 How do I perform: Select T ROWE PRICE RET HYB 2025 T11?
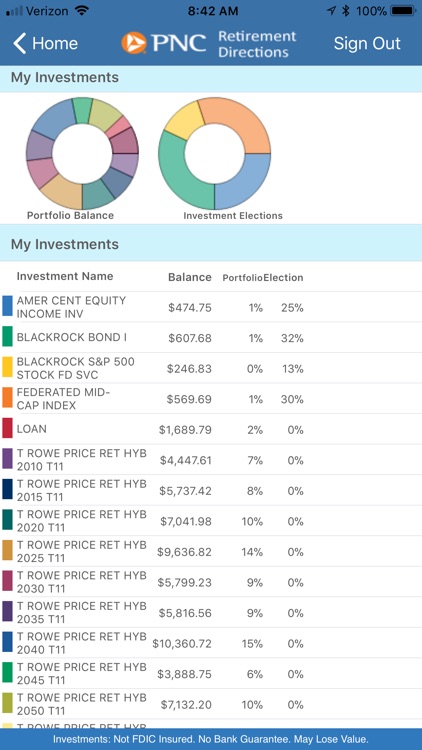(x=81, y=551)
